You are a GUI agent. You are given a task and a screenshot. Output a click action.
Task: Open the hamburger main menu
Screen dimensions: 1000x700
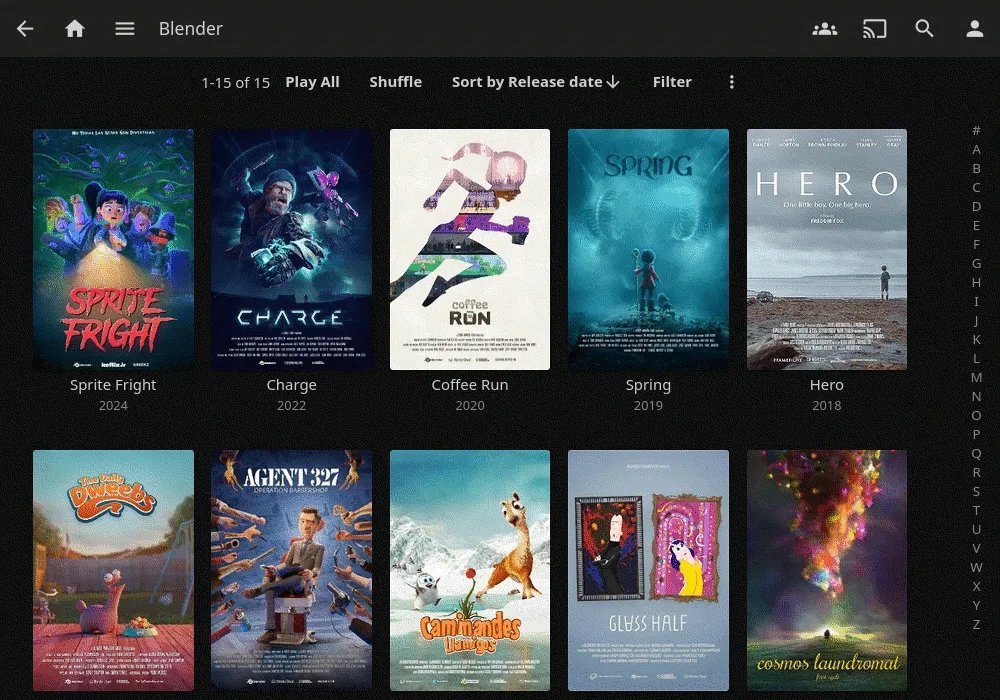click(x=125, y=29)
